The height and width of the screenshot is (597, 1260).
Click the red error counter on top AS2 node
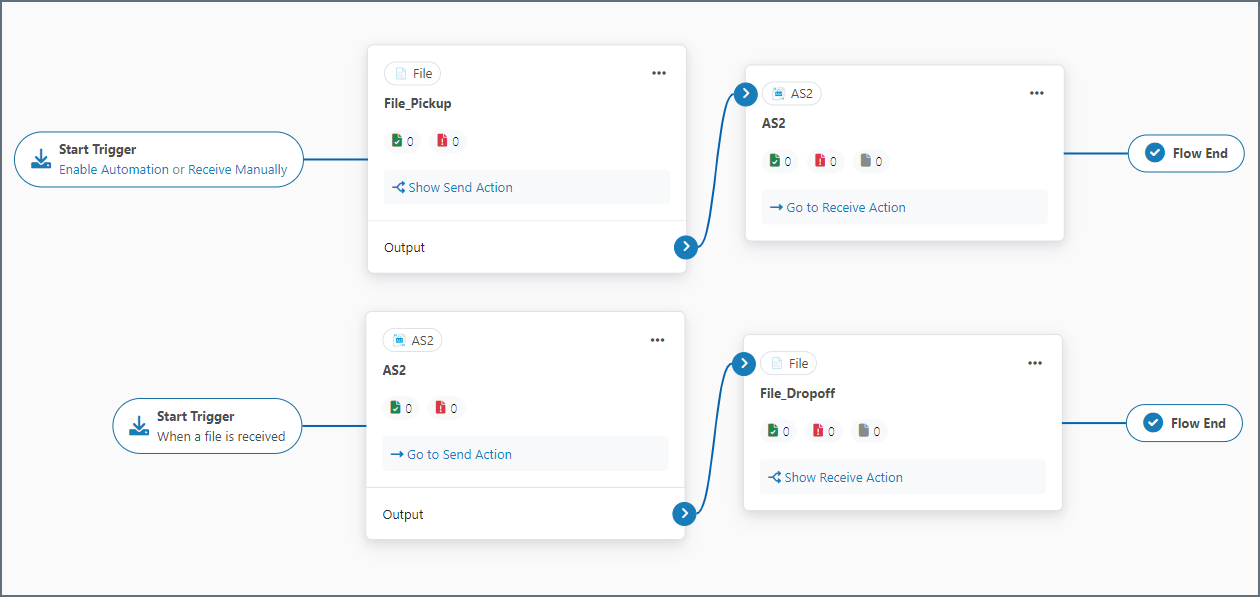[x=825, y=161]
